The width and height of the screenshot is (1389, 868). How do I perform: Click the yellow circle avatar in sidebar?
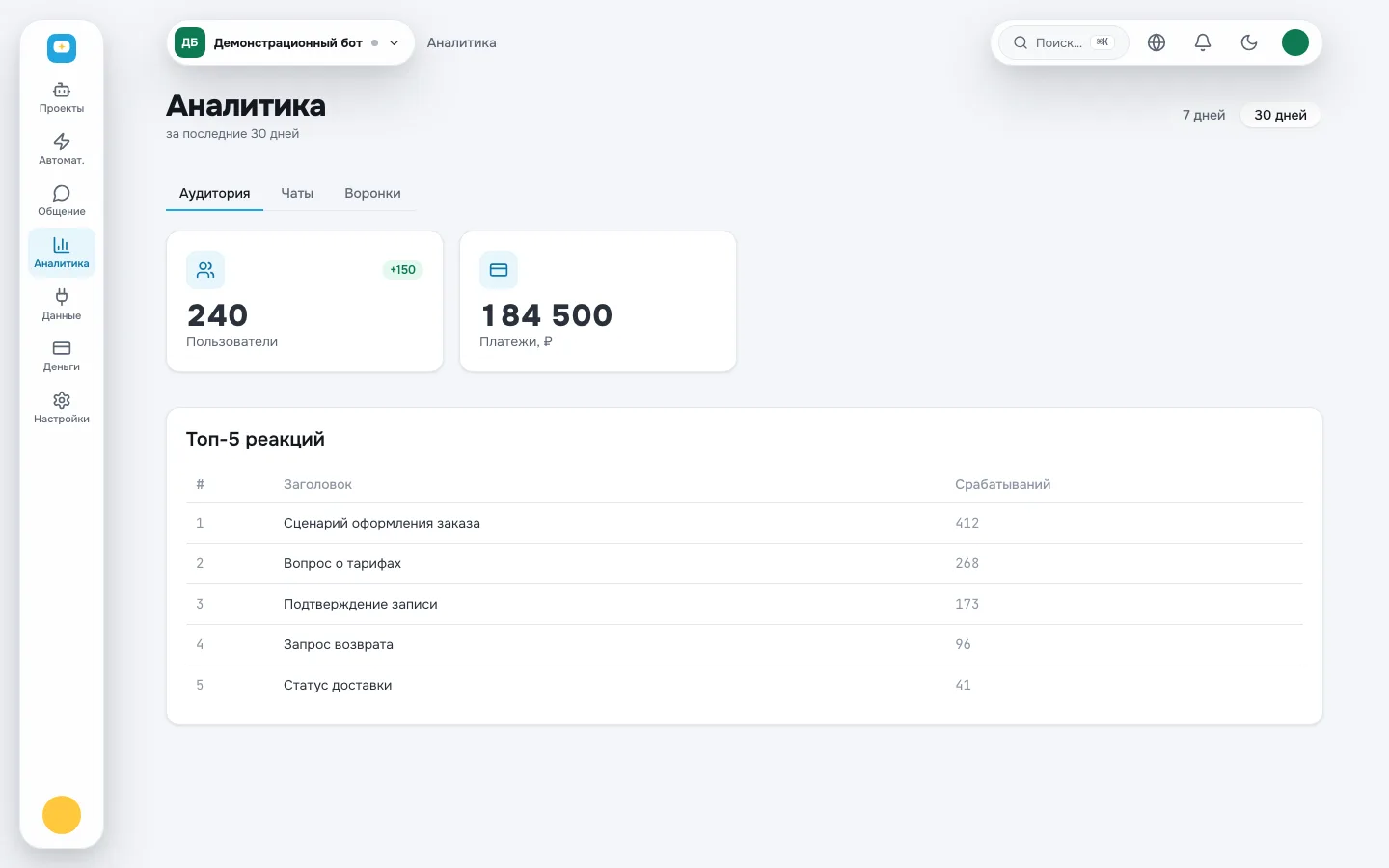click(x=62, y=815)
